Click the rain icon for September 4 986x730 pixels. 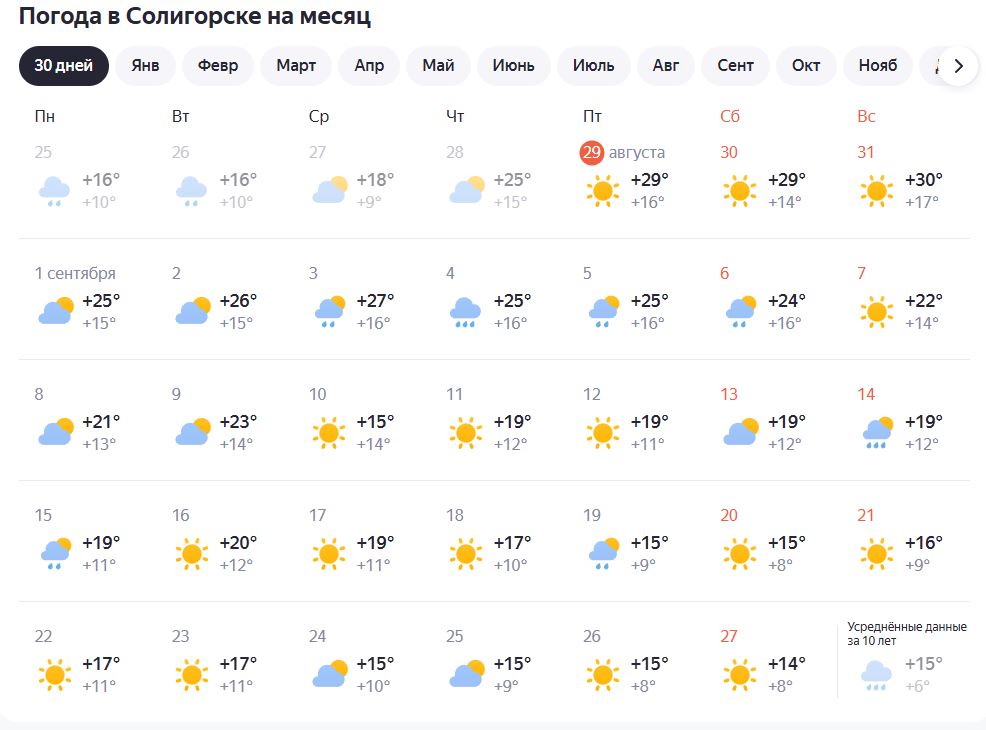point(465,311)
